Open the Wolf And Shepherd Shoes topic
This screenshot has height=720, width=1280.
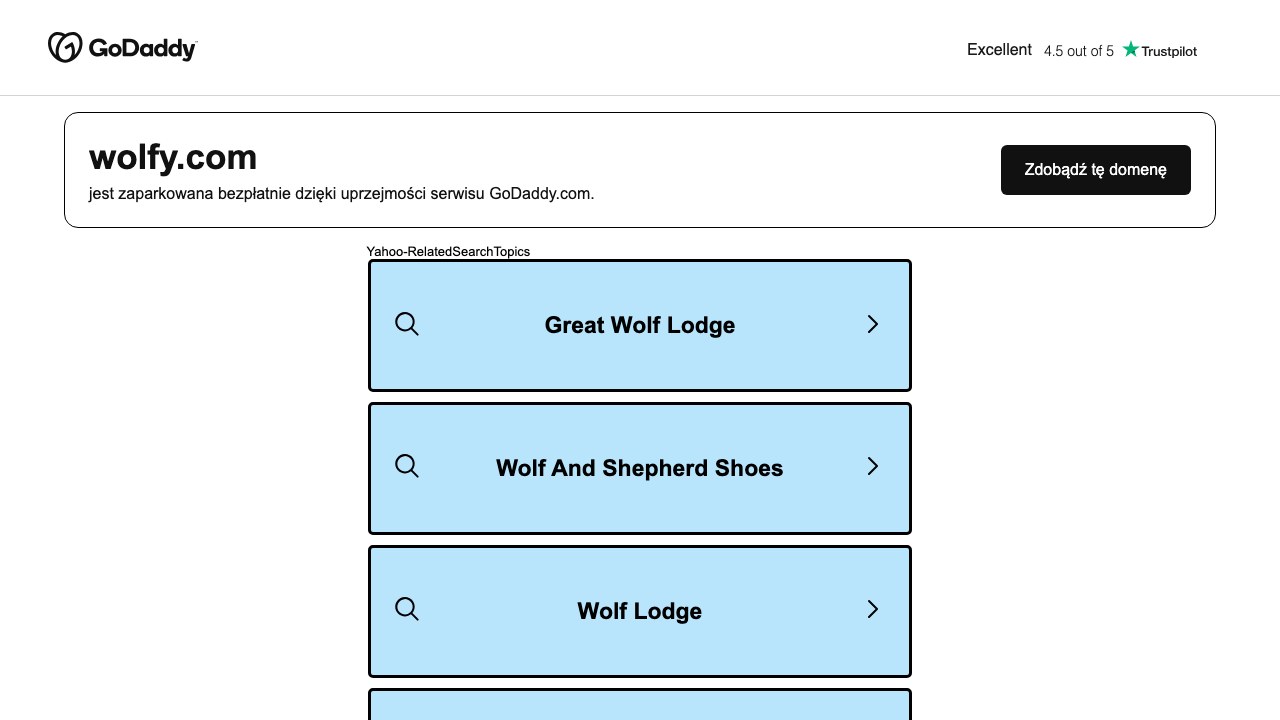tap(640, 468)
